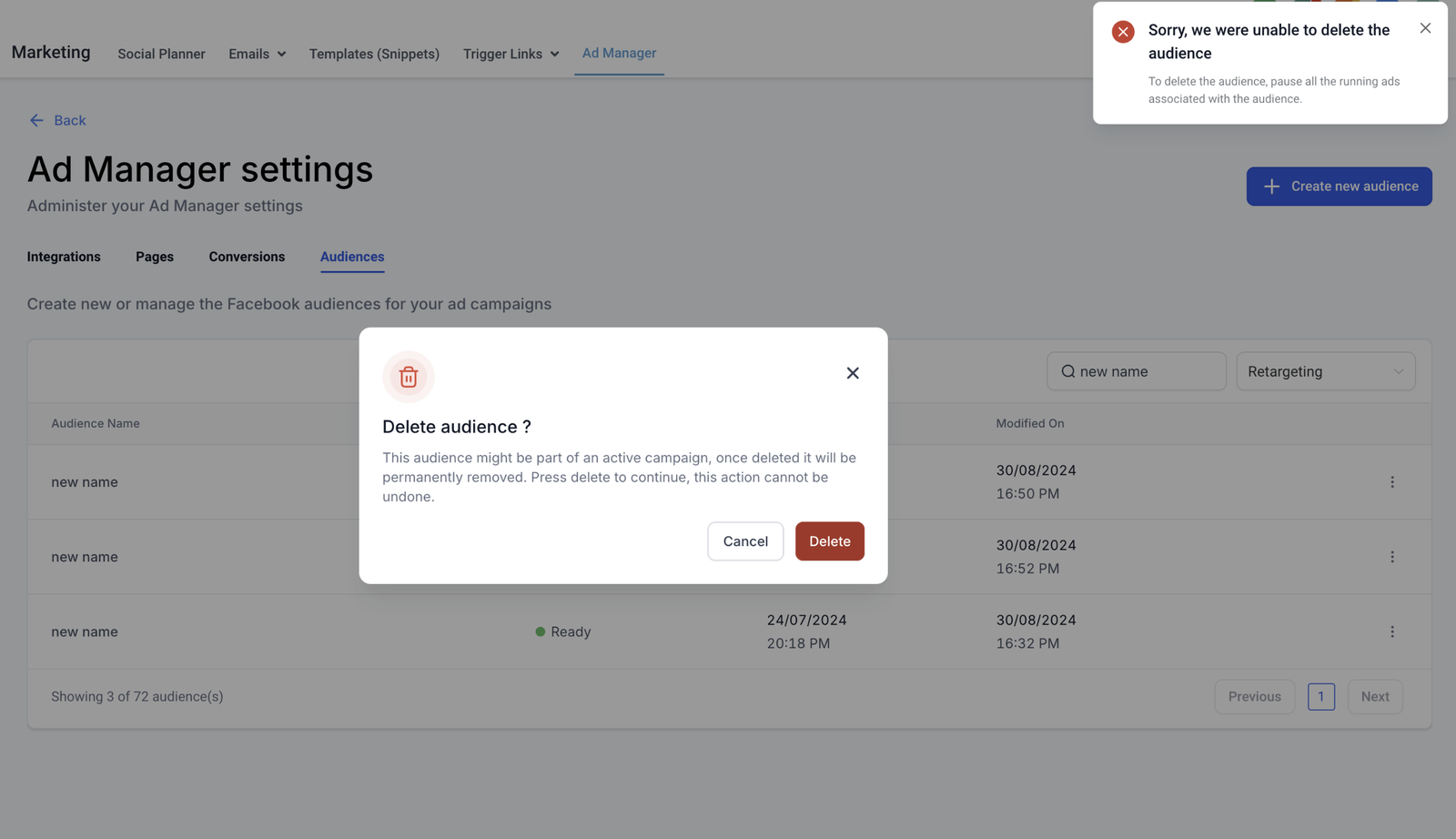Switch to the Conversions tab
This screenshot has height=839, width=1456.
click(x=247, y=257)
